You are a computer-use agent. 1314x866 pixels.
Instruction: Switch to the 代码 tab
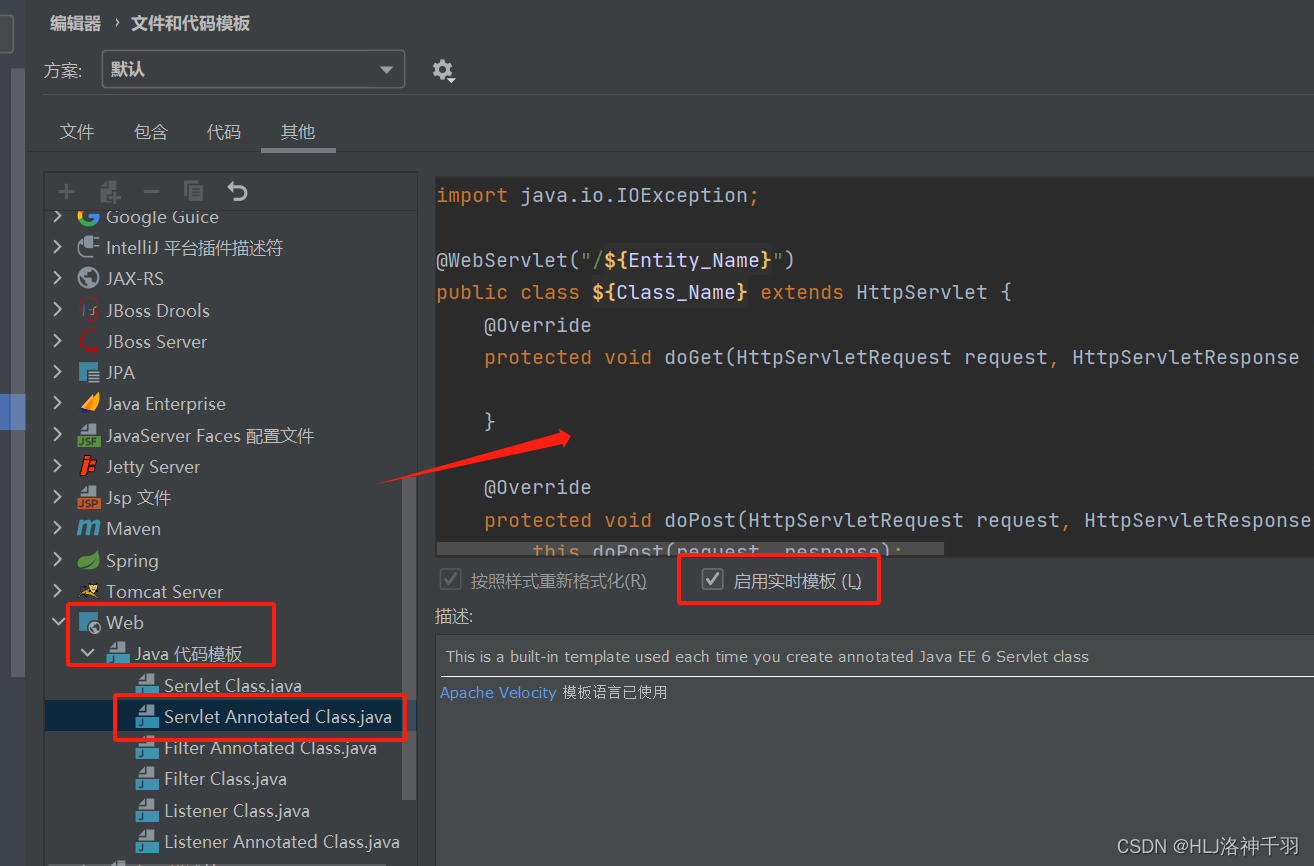(x=224, y=131)
